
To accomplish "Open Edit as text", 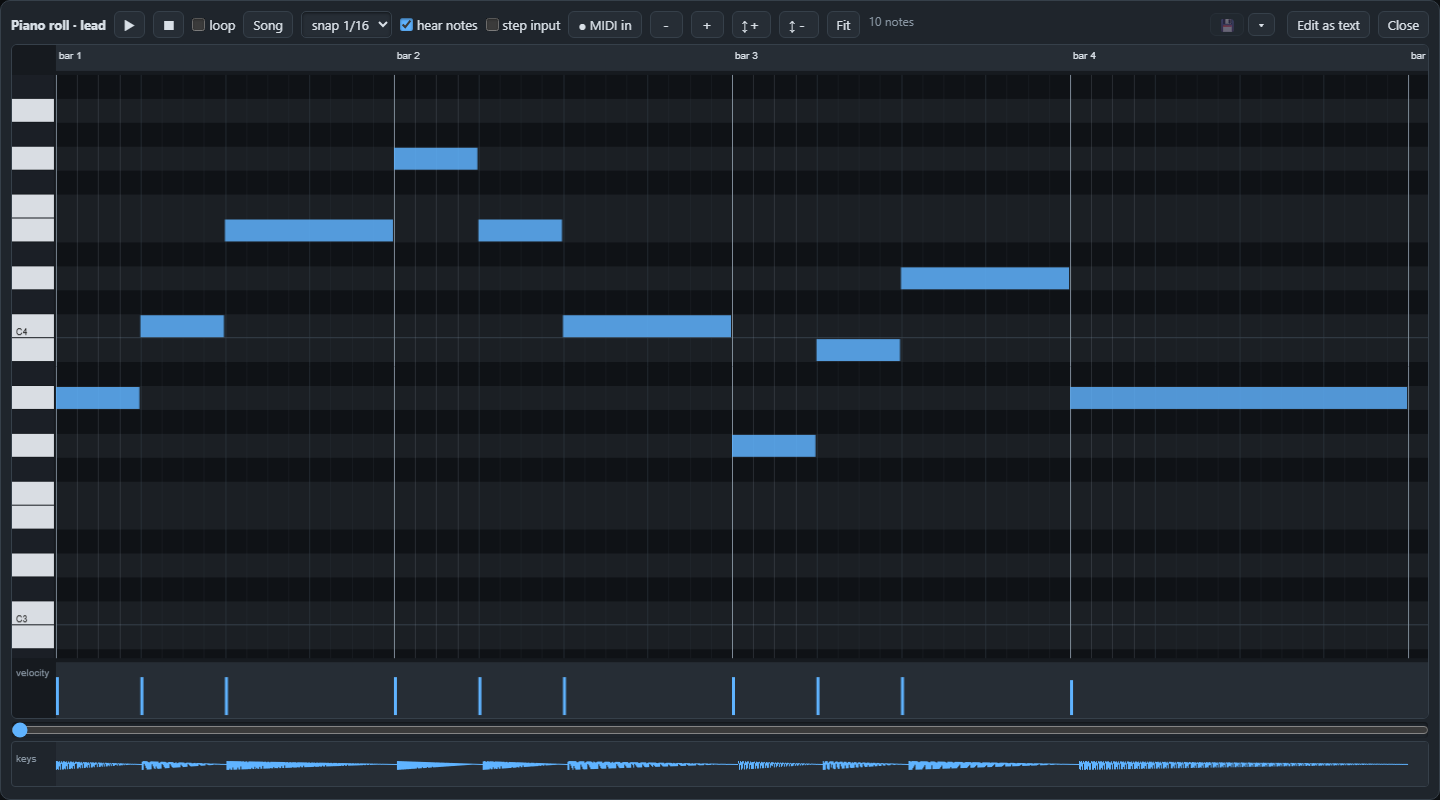I will (x=1328, y=25).
